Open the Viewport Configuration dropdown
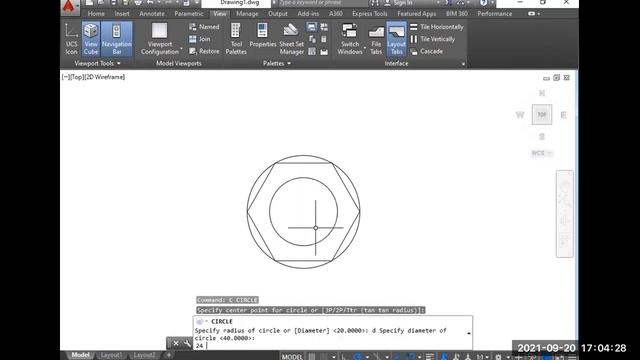The width and height of the screenshot is (640, 360). (x=160, y=39)
